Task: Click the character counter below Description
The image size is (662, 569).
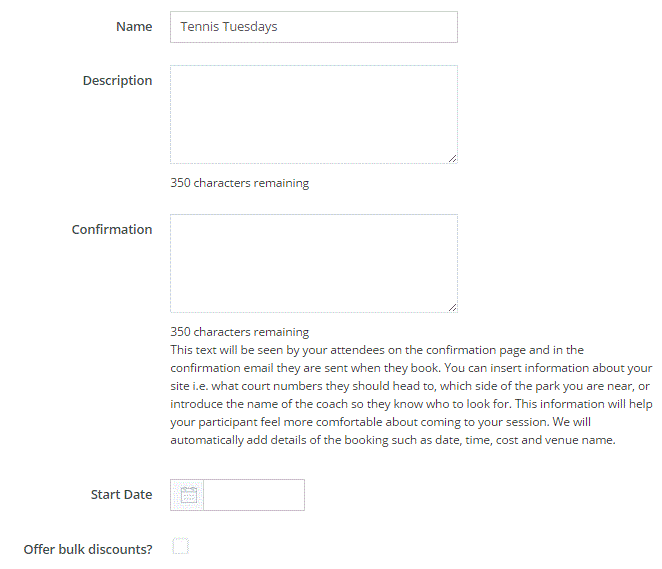Action: [239, 183]
